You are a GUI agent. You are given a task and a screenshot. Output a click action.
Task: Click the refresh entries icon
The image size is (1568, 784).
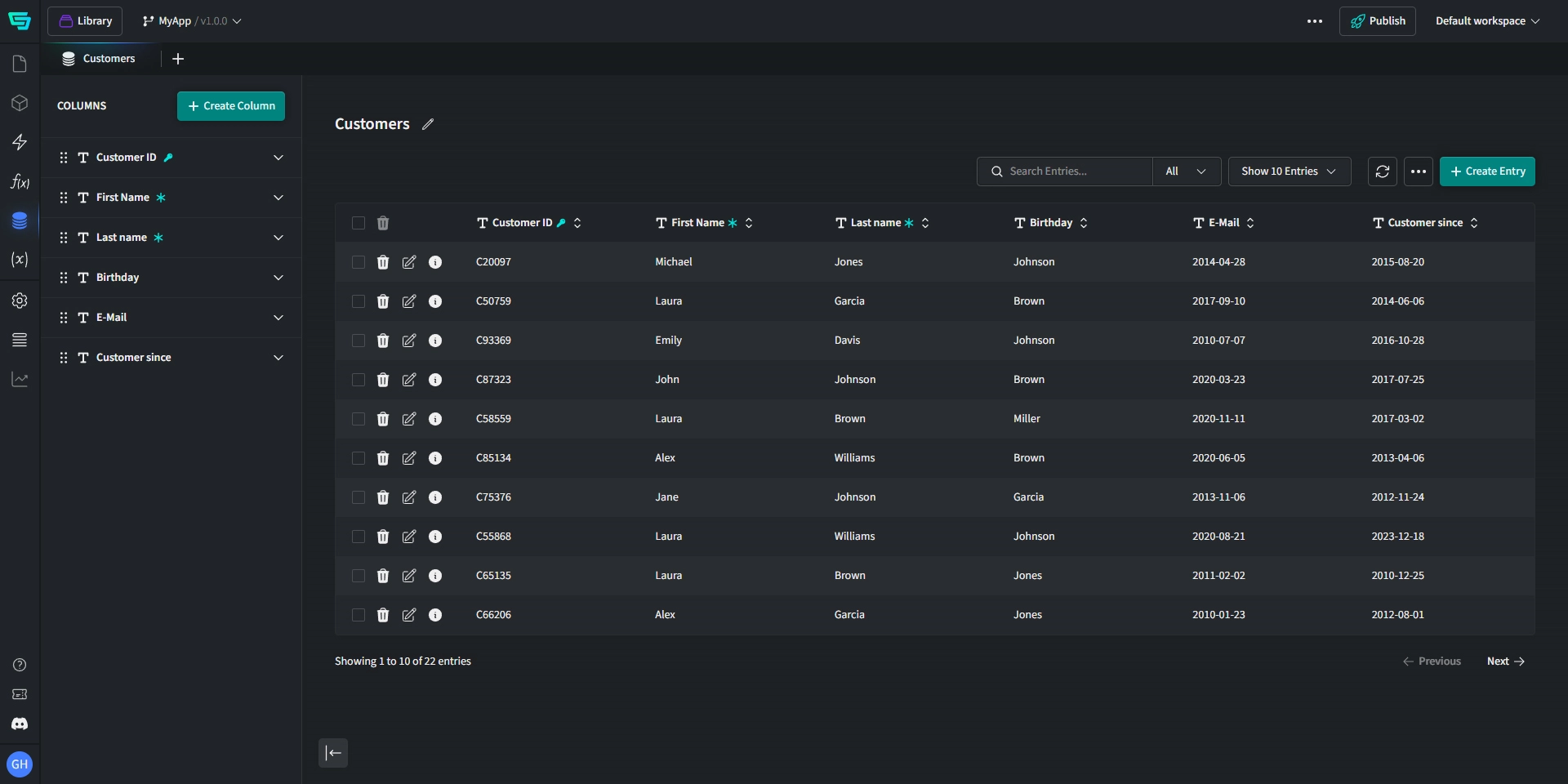click(1382, 171)
